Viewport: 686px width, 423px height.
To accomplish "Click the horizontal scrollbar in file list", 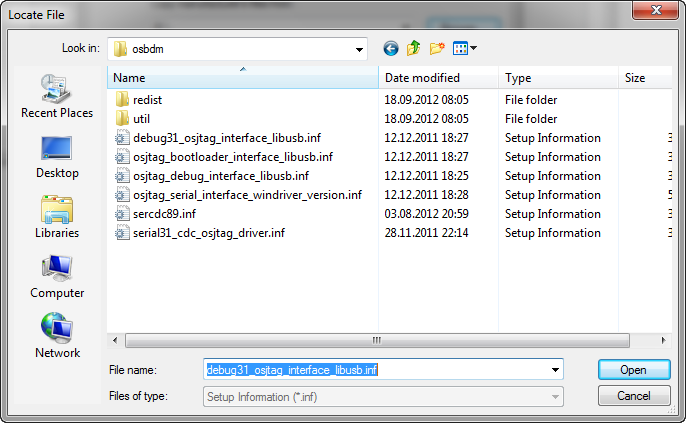I will tap(376, 339).
